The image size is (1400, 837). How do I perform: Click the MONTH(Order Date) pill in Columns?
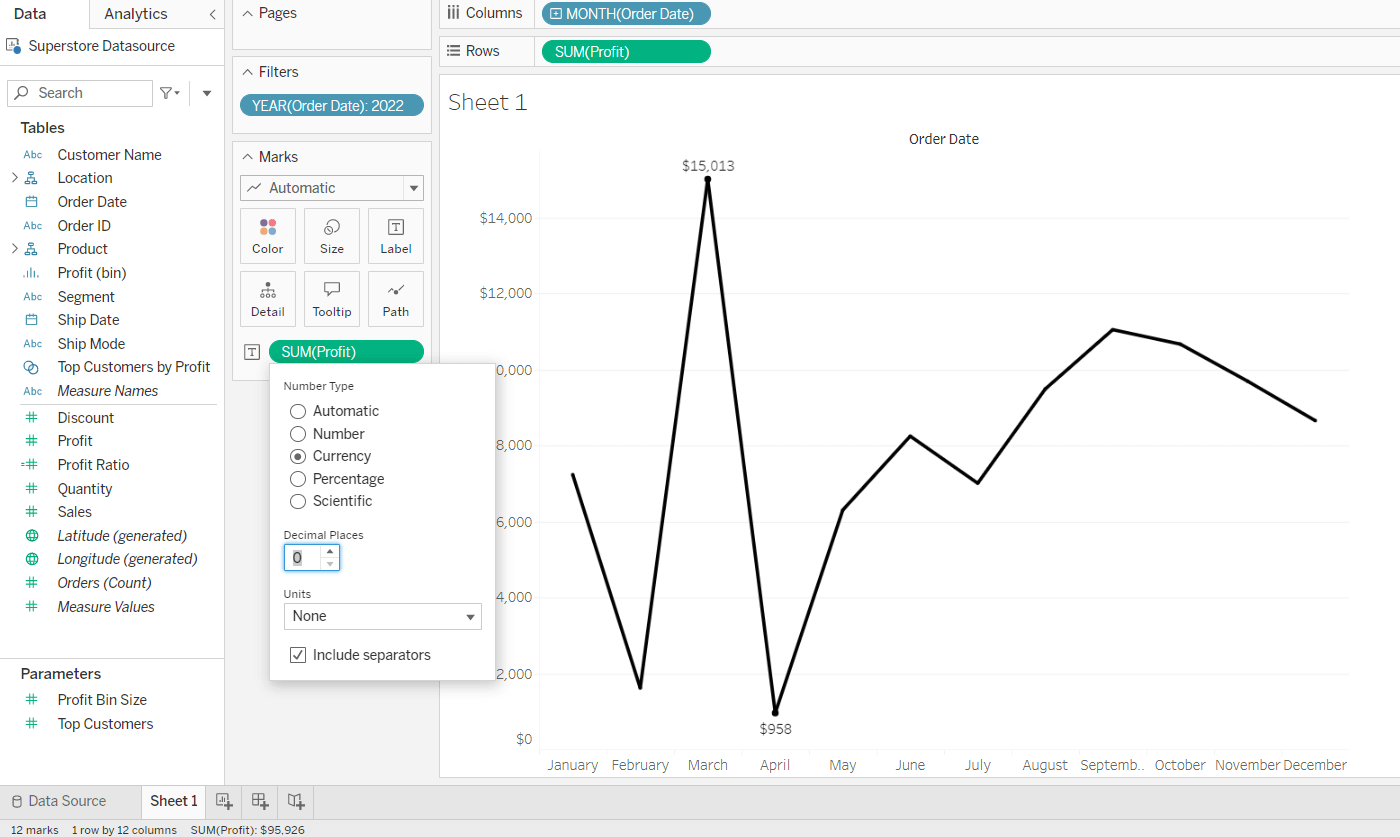(626, 14)
